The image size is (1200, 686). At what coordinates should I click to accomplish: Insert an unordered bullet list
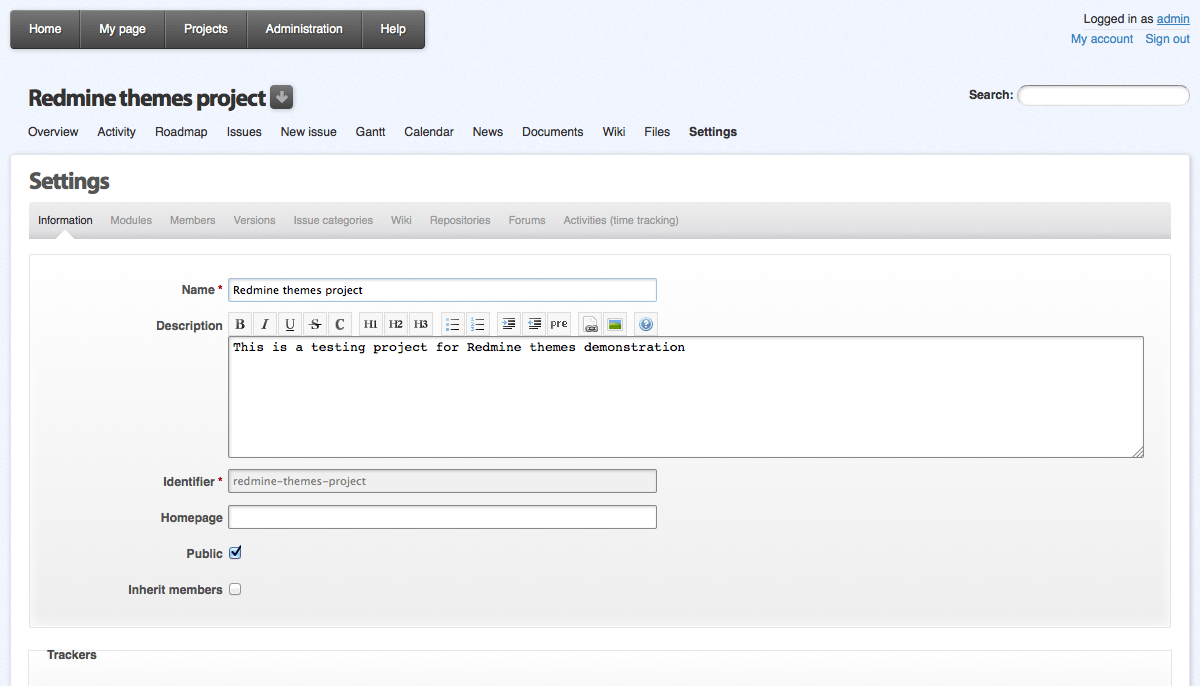point(453,324)
